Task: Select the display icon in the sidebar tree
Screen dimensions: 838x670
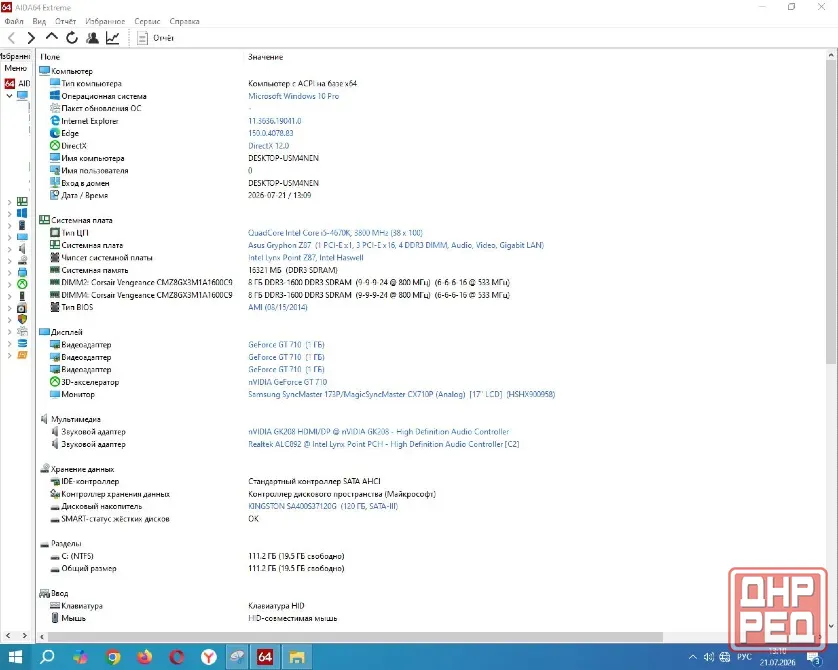Action: click(22, 237)
